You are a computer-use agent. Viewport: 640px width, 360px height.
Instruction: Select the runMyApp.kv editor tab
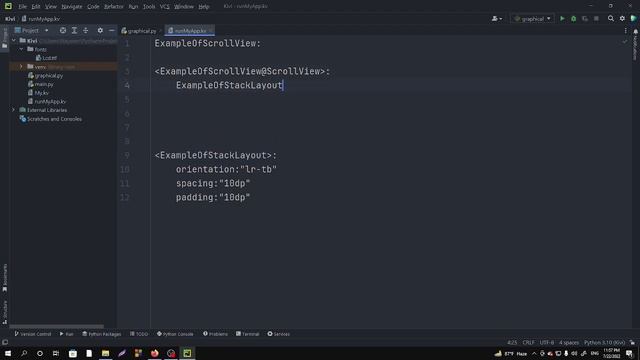tap(190, 31)
